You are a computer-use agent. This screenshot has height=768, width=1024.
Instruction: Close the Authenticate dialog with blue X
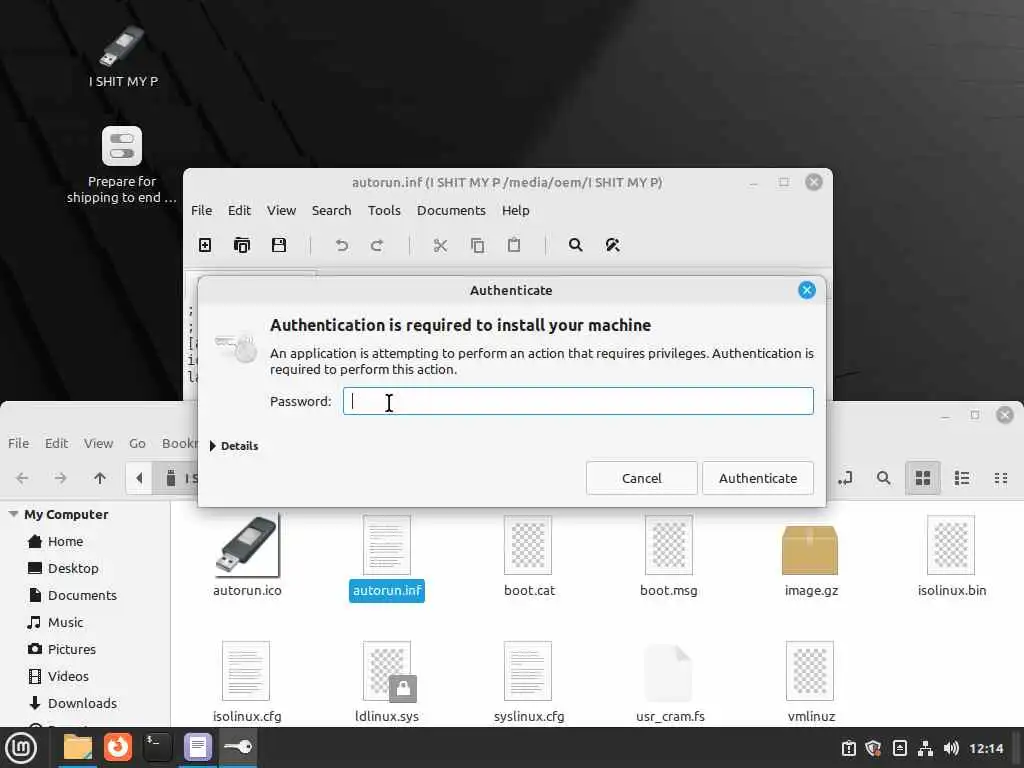pyautogui.click(x=807, y=290)
